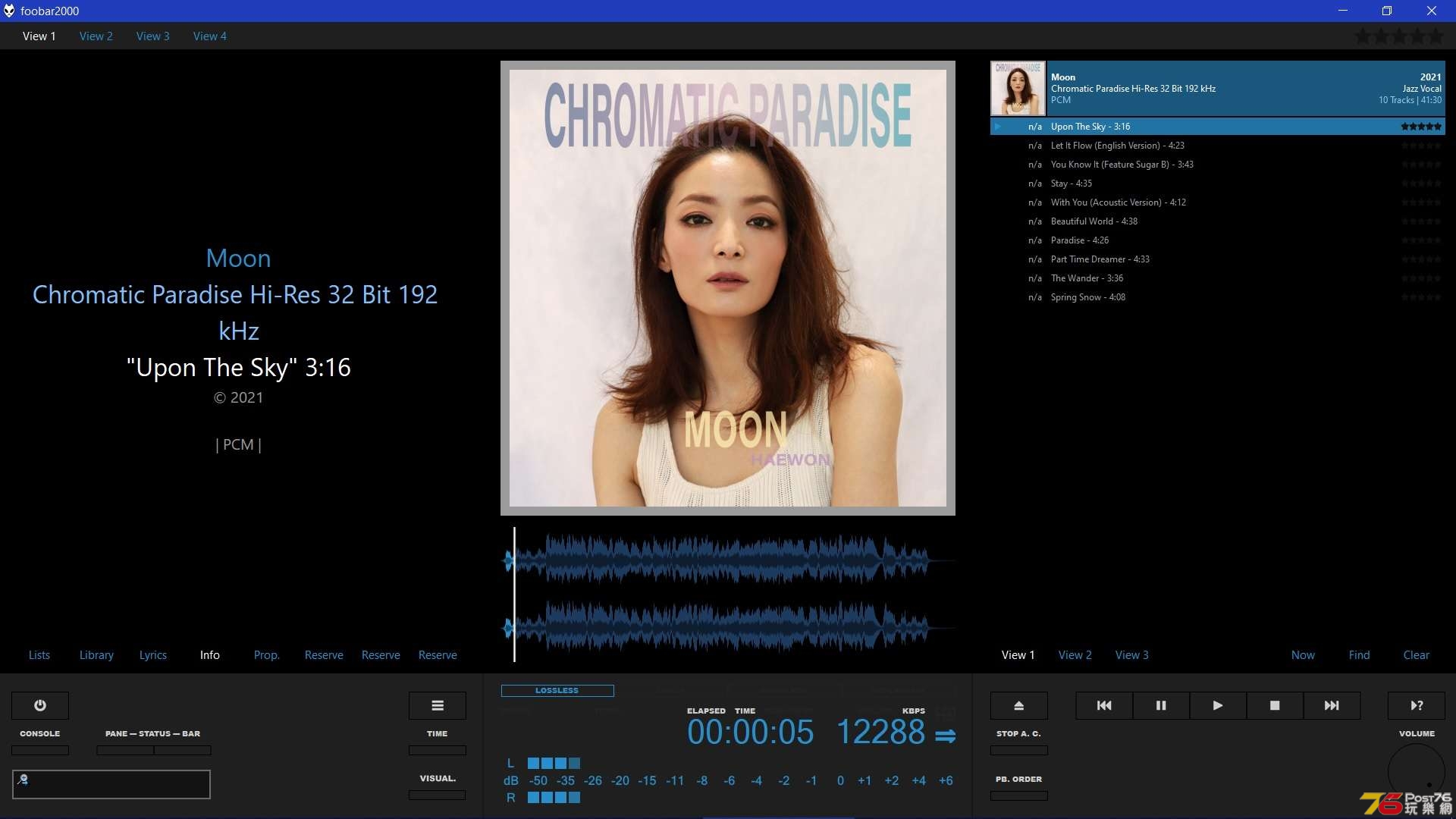
Task: Click the random playback question-mark button
Action: [x=1417, y=705]
